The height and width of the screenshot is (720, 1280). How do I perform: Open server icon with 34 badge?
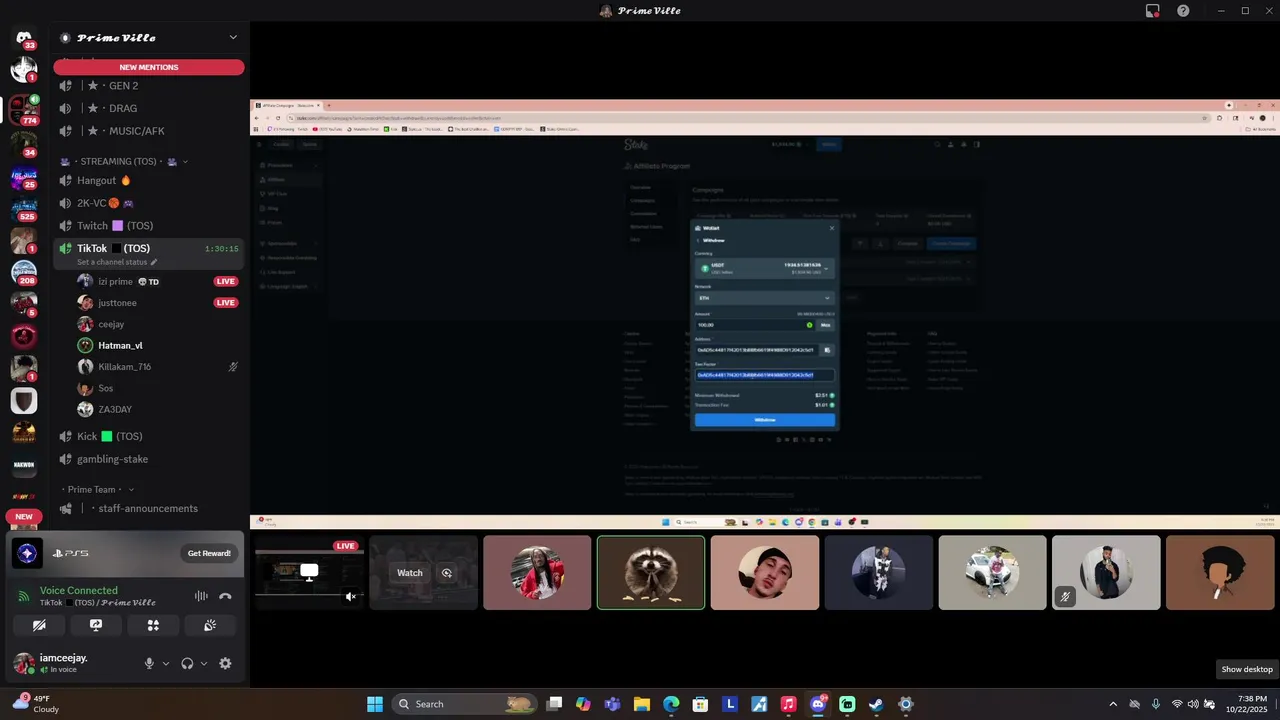coord(24,142)
